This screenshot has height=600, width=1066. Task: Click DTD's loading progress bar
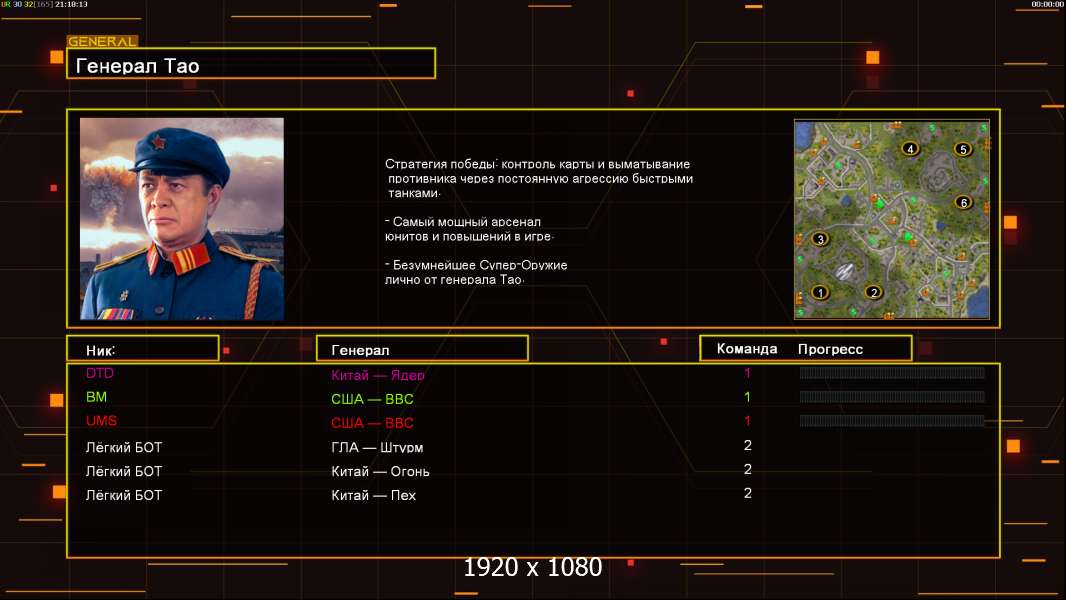tap(892, 372)
